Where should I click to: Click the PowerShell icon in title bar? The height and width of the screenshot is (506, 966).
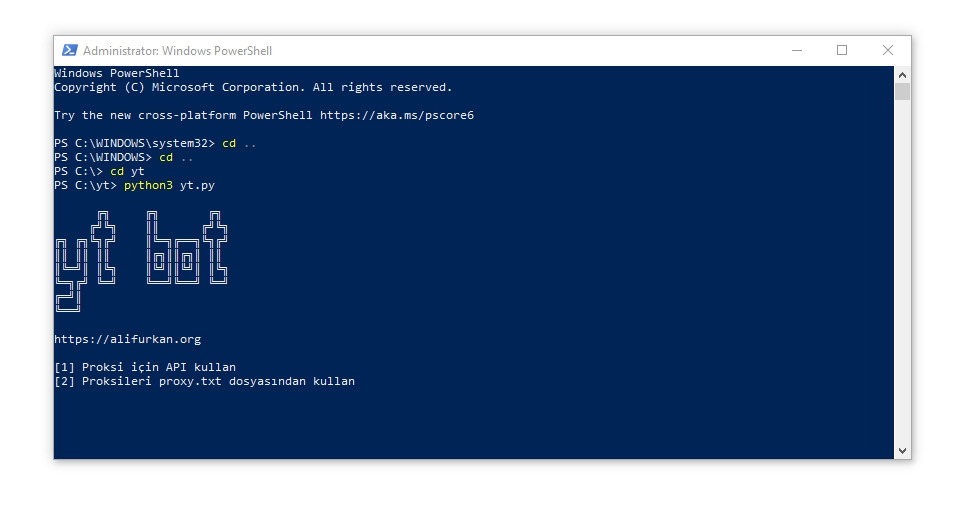(x=69, y=50)
